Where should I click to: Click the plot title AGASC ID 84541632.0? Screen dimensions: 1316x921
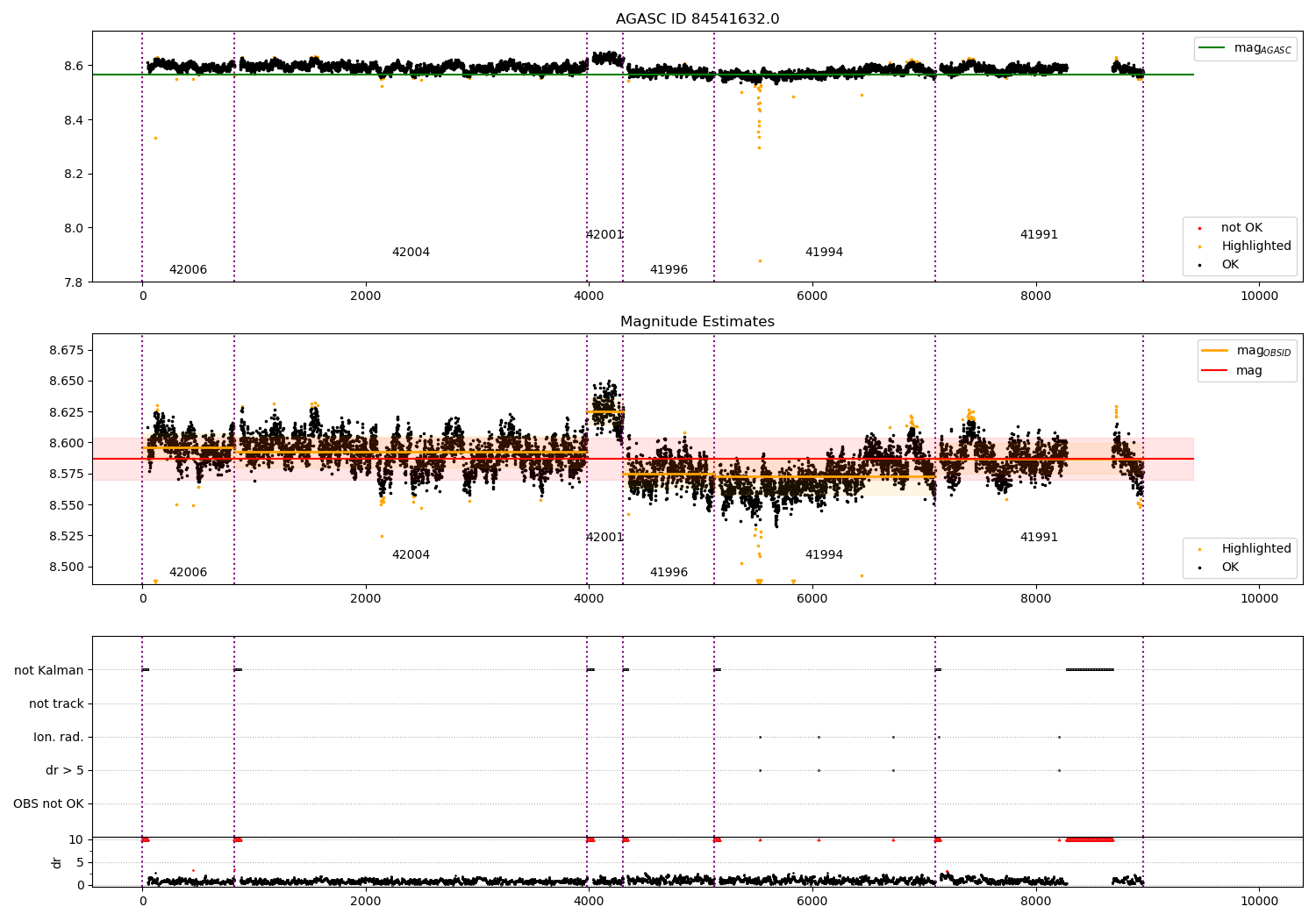pyautogui.click(x=697, y=19)
